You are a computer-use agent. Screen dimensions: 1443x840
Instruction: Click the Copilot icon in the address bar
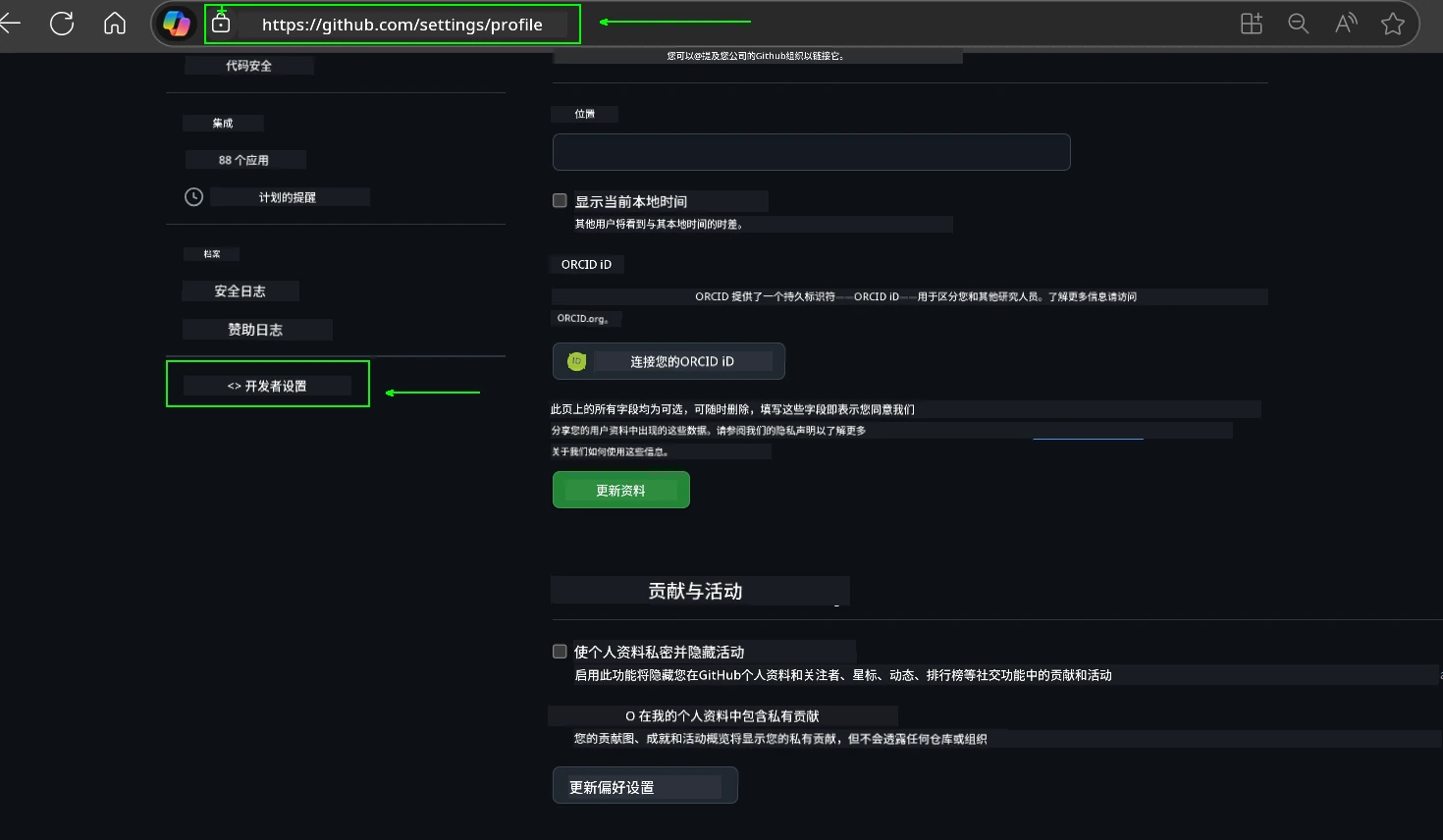[x=177, y=23]
